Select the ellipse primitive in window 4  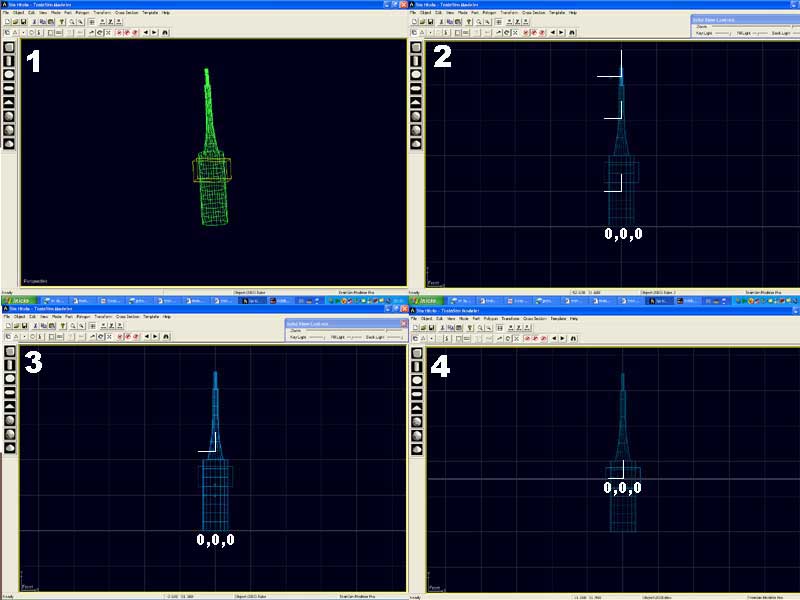click(x=417, y=379)
